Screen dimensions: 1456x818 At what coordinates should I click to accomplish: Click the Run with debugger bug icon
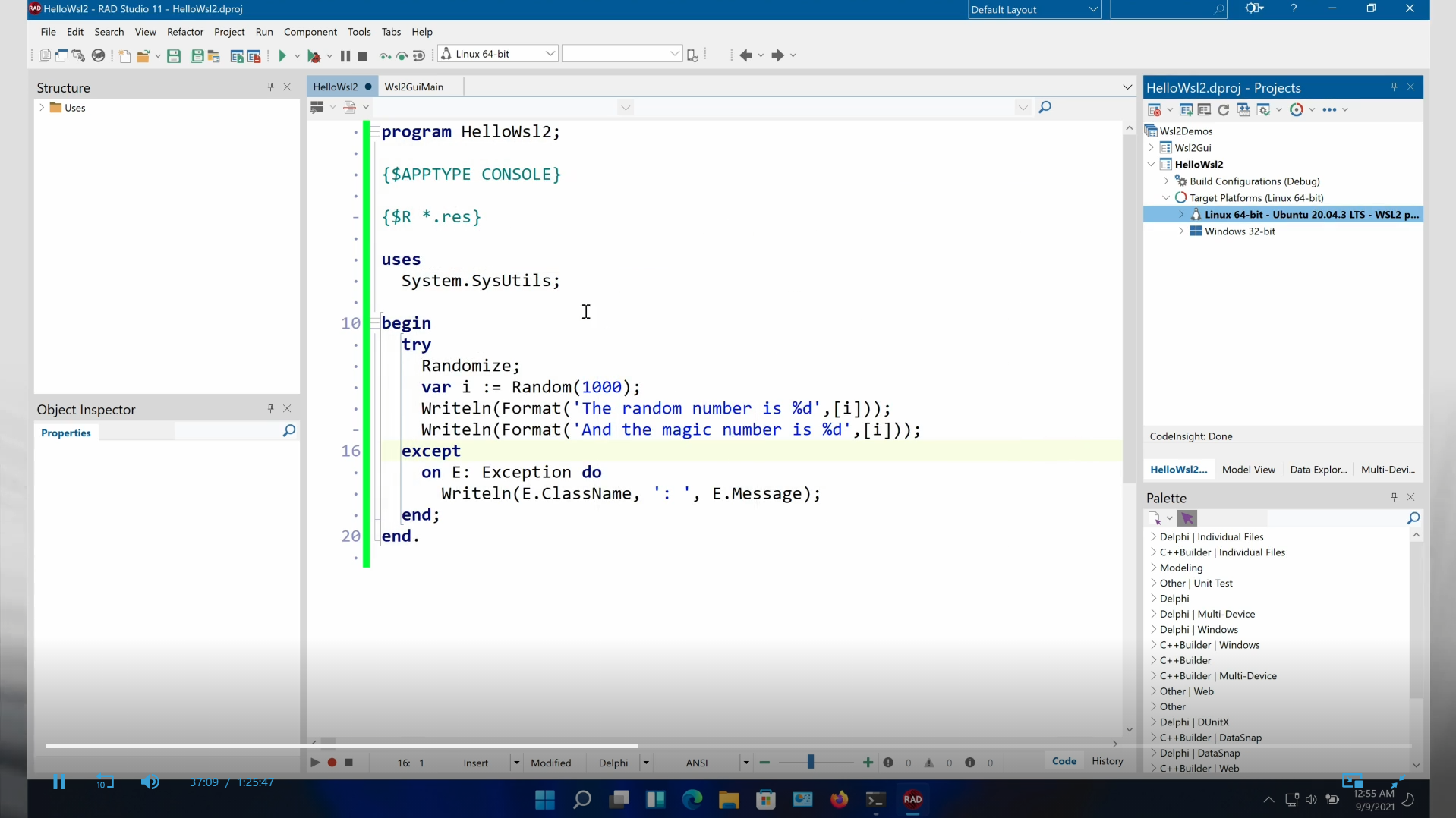pos(314,55)
